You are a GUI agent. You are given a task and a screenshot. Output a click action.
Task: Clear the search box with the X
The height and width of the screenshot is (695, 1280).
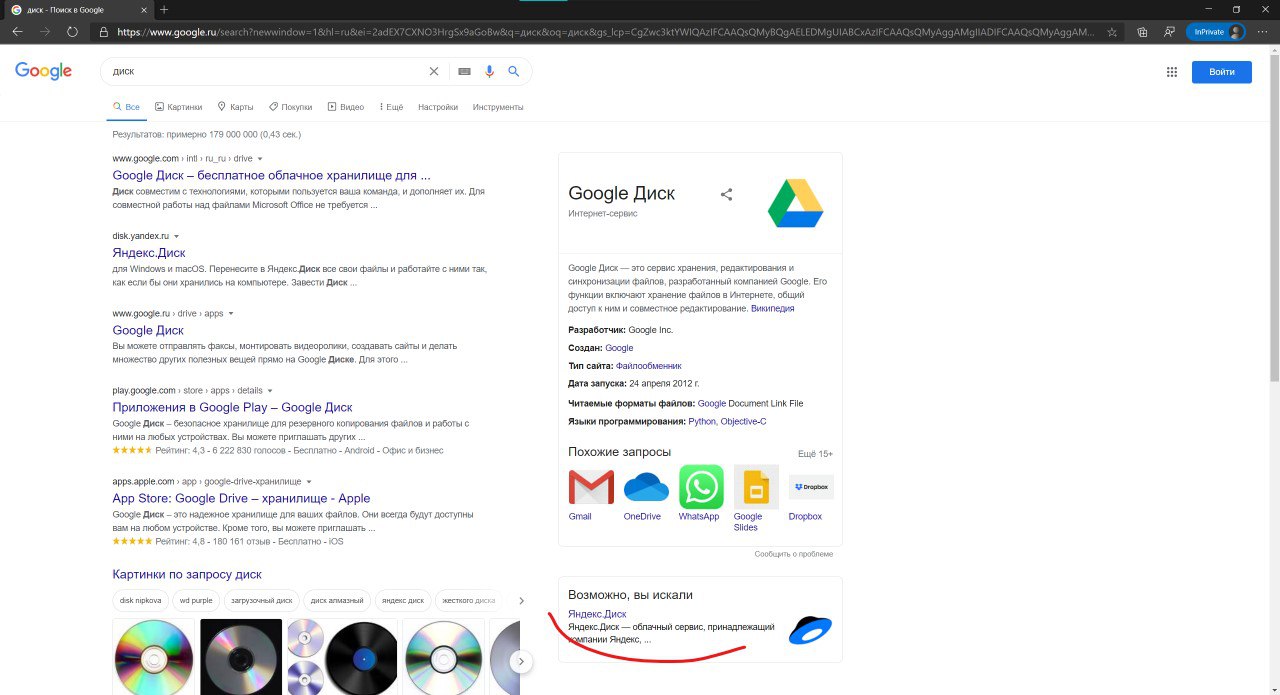click(x=433, y=71)
